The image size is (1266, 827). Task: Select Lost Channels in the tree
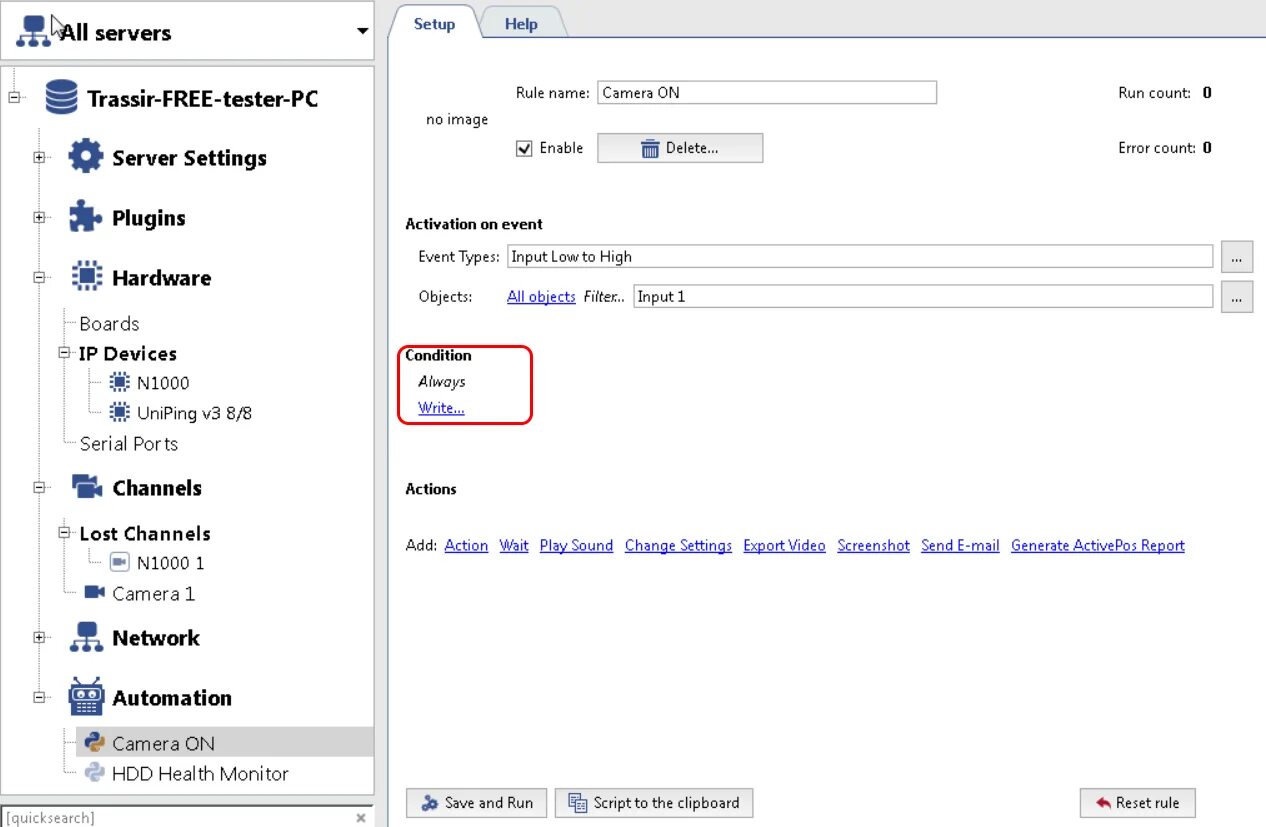[x=145, y=533]
